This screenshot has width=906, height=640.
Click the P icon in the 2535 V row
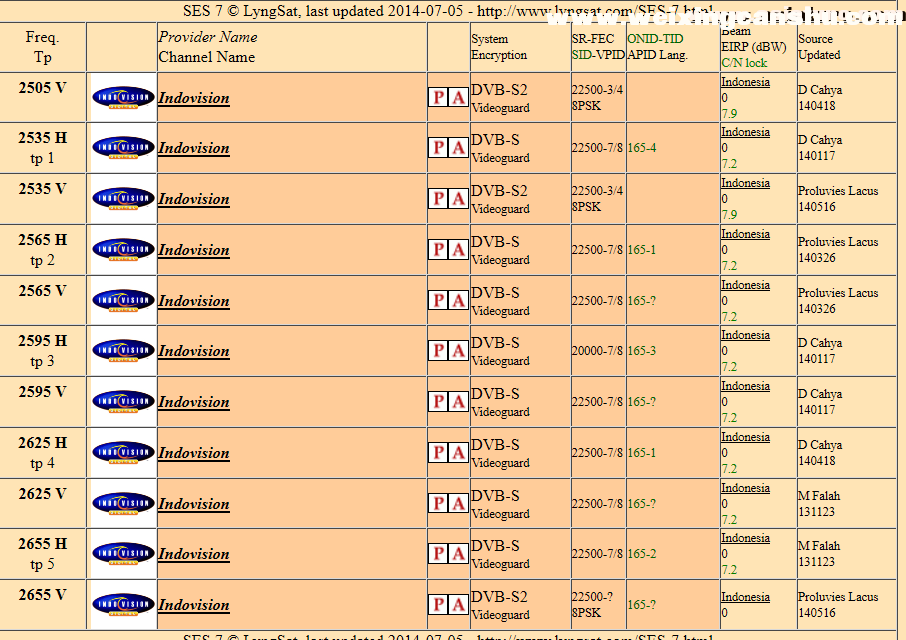click(439, 199)
